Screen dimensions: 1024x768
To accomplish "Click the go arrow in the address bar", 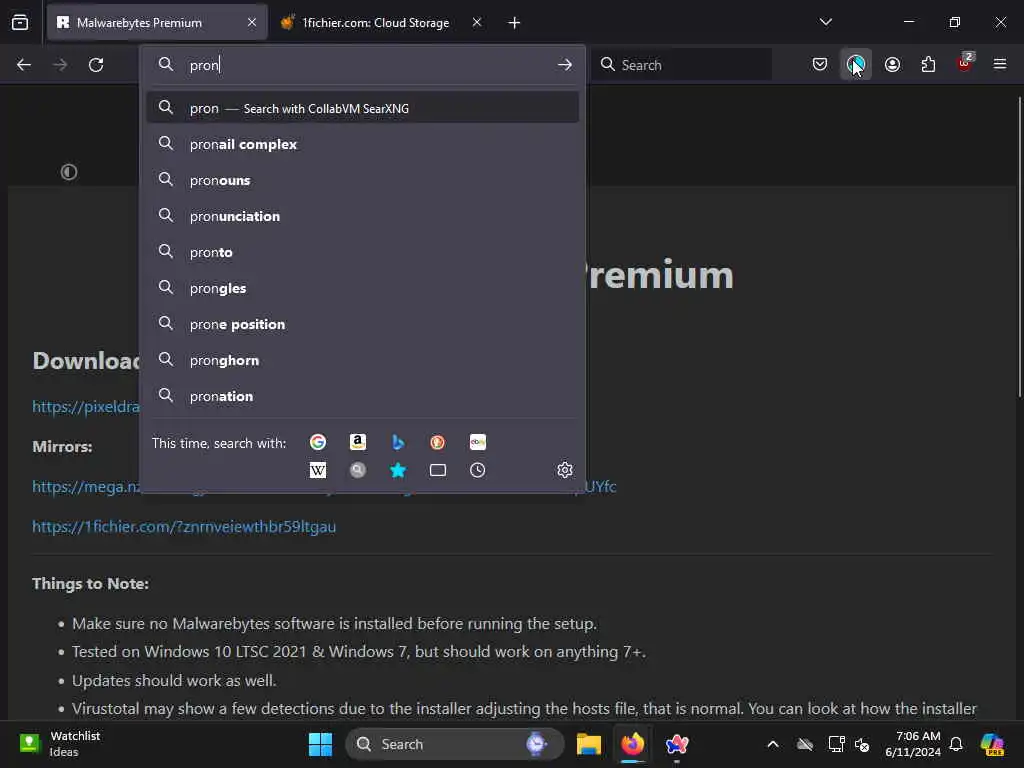I will point(565,65).
